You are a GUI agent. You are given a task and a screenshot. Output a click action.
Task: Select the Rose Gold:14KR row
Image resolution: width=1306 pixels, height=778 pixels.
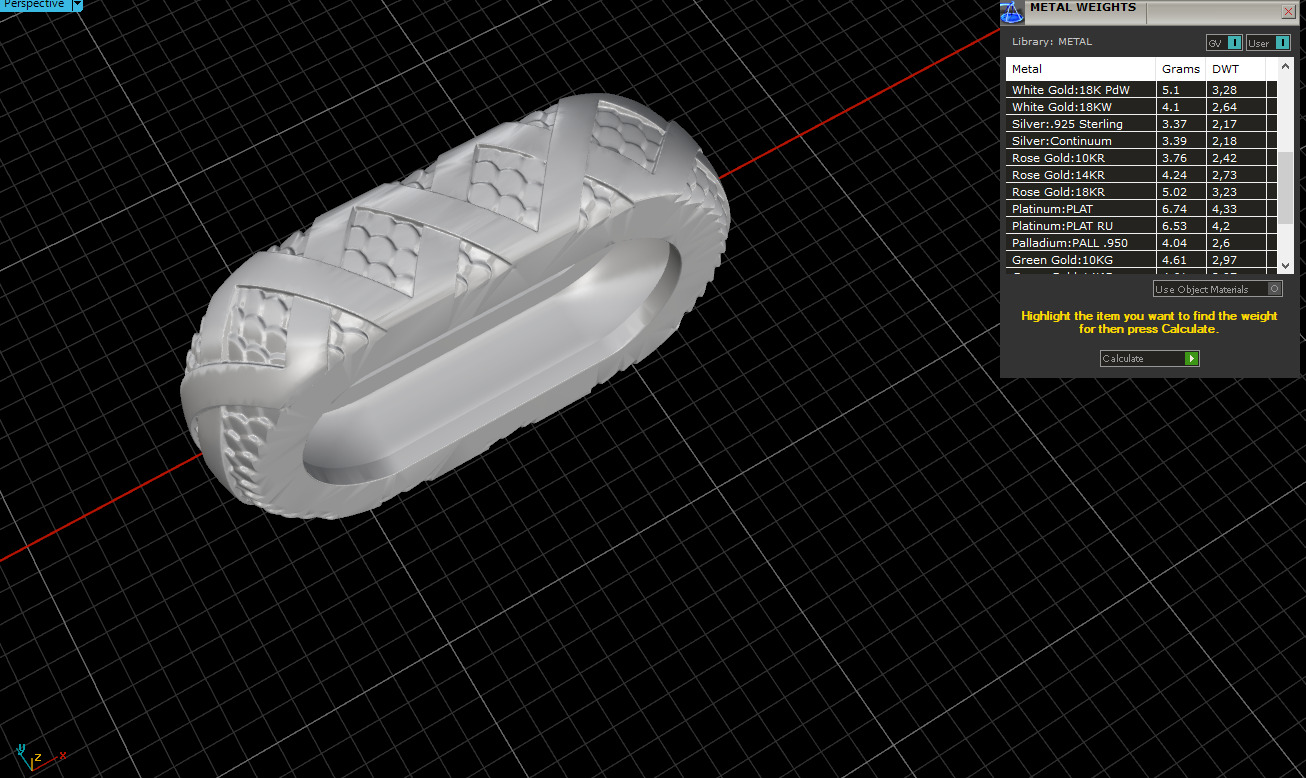coord(1142,175)
